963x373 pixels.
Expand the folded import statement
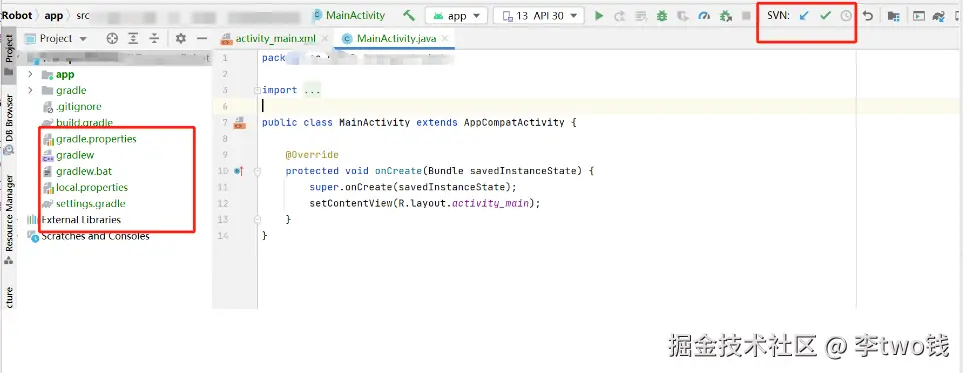point(257,90)
